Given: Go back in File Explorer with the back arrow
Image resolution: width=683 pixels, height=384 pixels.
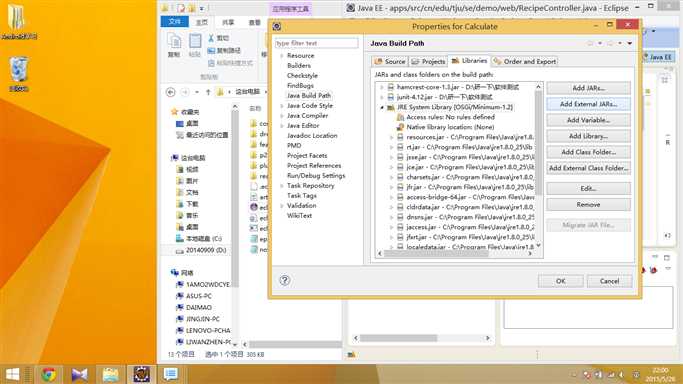Looking at the screenshot, I should (x=171, y=92).
